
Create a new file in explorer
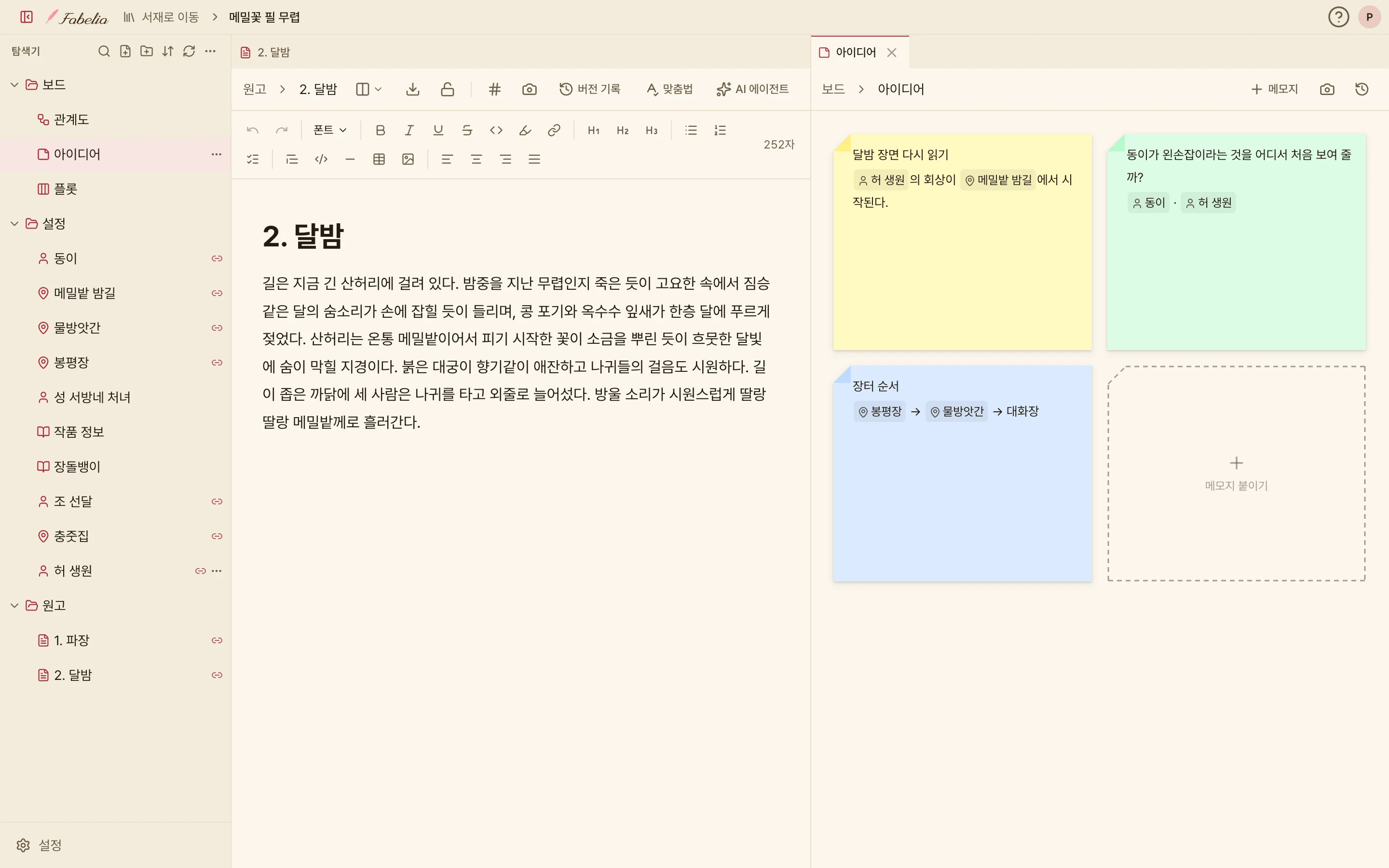pos(125,51)
